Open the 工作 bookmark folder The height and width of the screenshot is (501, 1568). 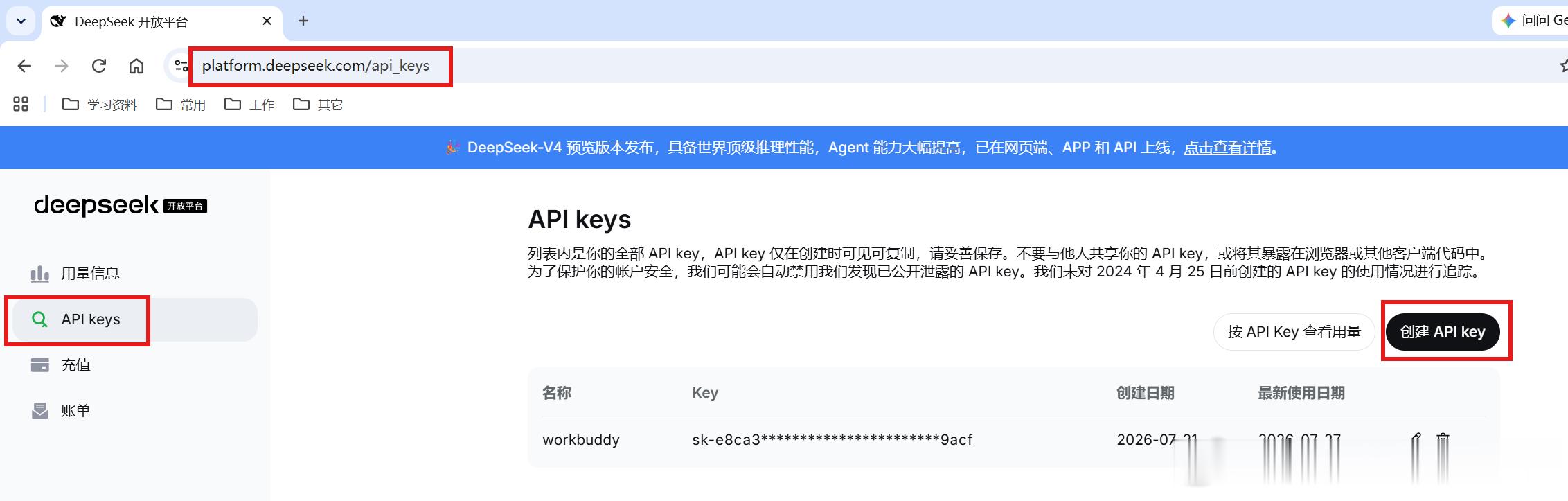coord(249,104)
